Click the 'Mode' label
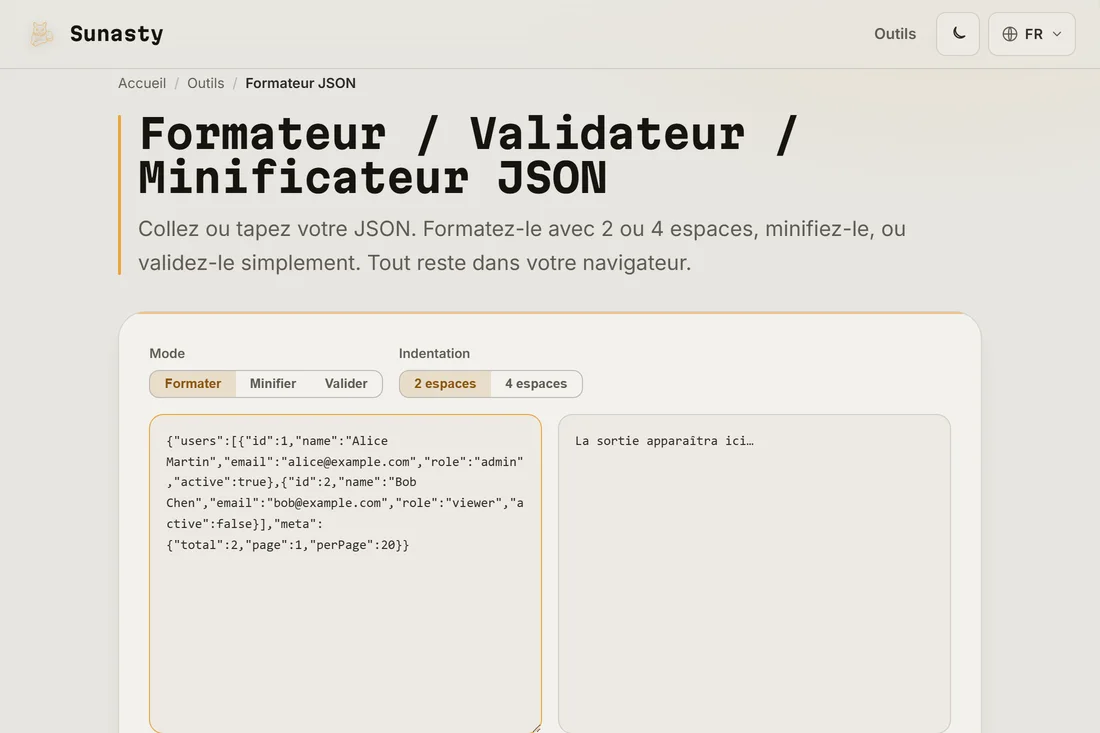The image size is (1100, 733). tap(167, 354)
